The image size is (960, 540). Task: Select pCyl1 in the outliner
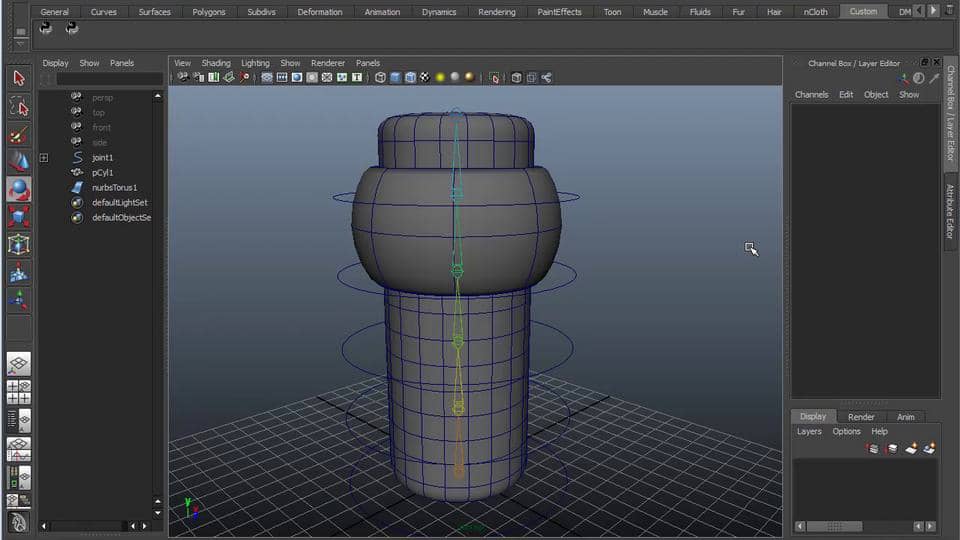102,173
